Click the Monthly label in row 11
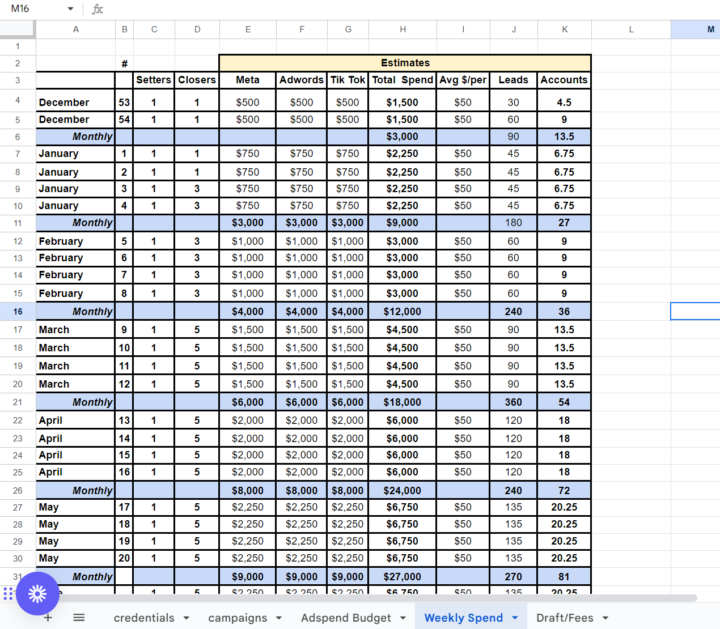The width and height of the screenshot is (720, 629). [76, 223]
